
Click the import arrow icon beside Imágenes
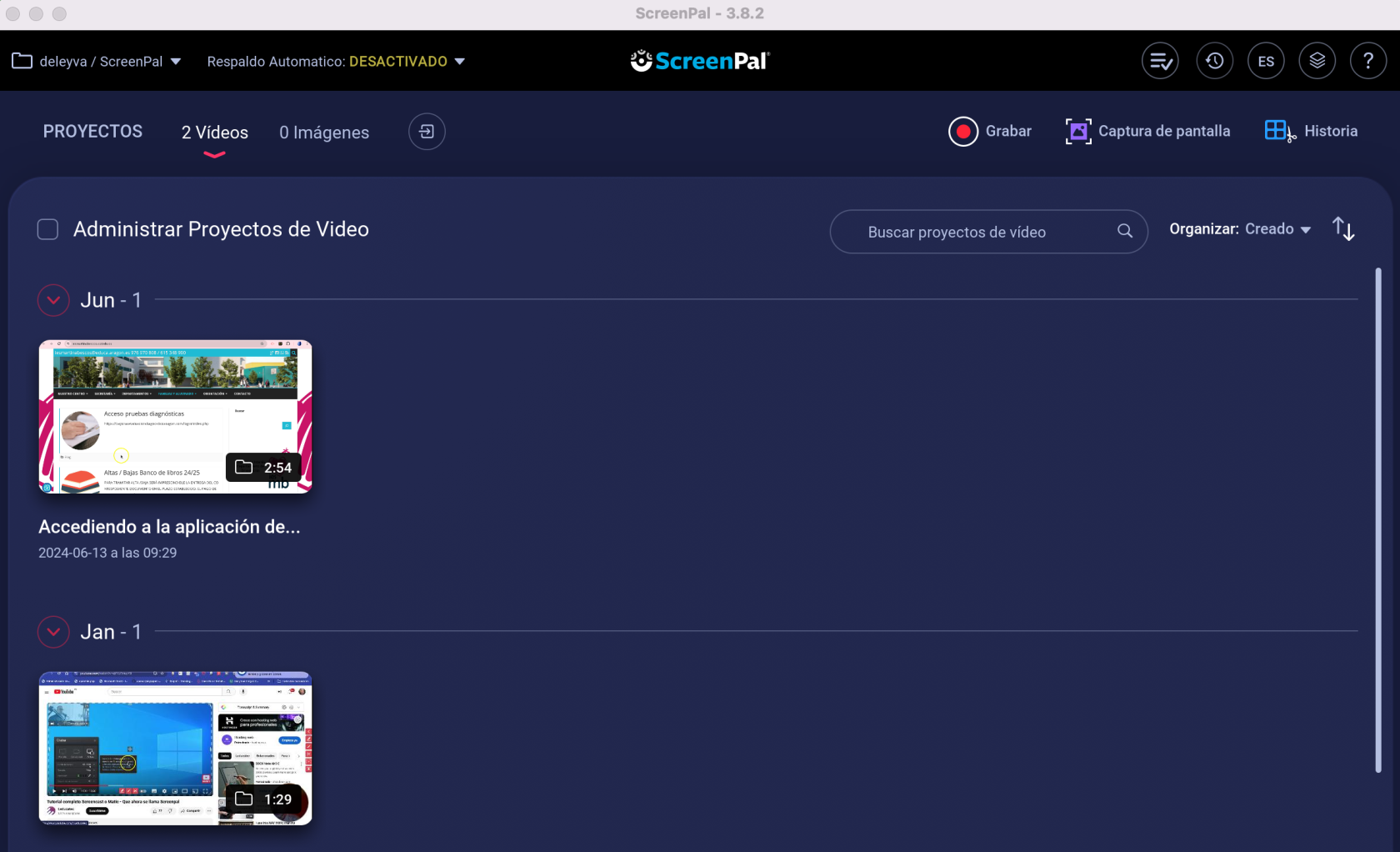tap(427, 132)
